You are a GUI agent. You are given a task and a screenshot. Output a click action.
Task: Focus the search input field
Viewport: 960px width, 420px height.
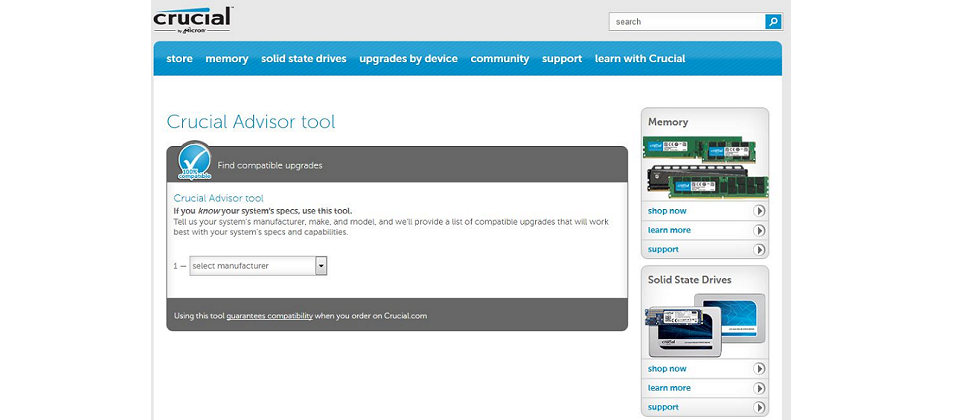687,21
